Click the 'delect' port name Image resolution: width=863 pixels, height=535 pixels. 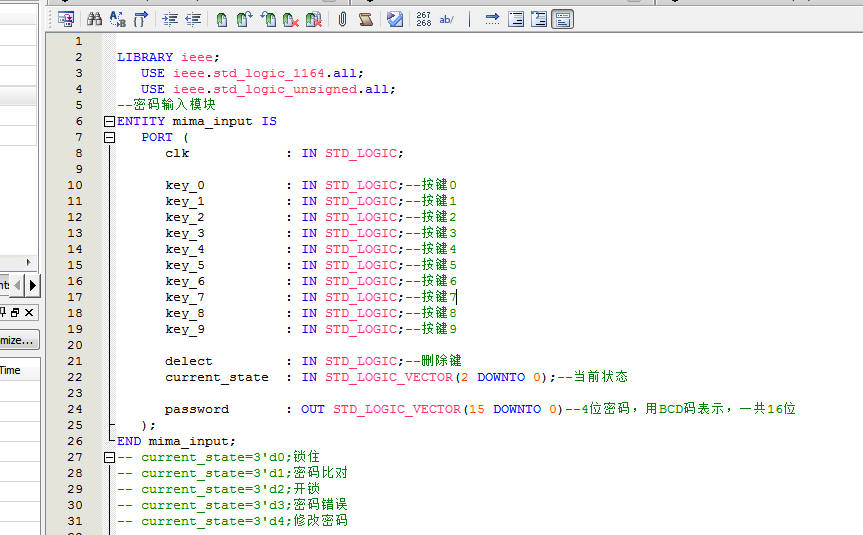point(189,361)
